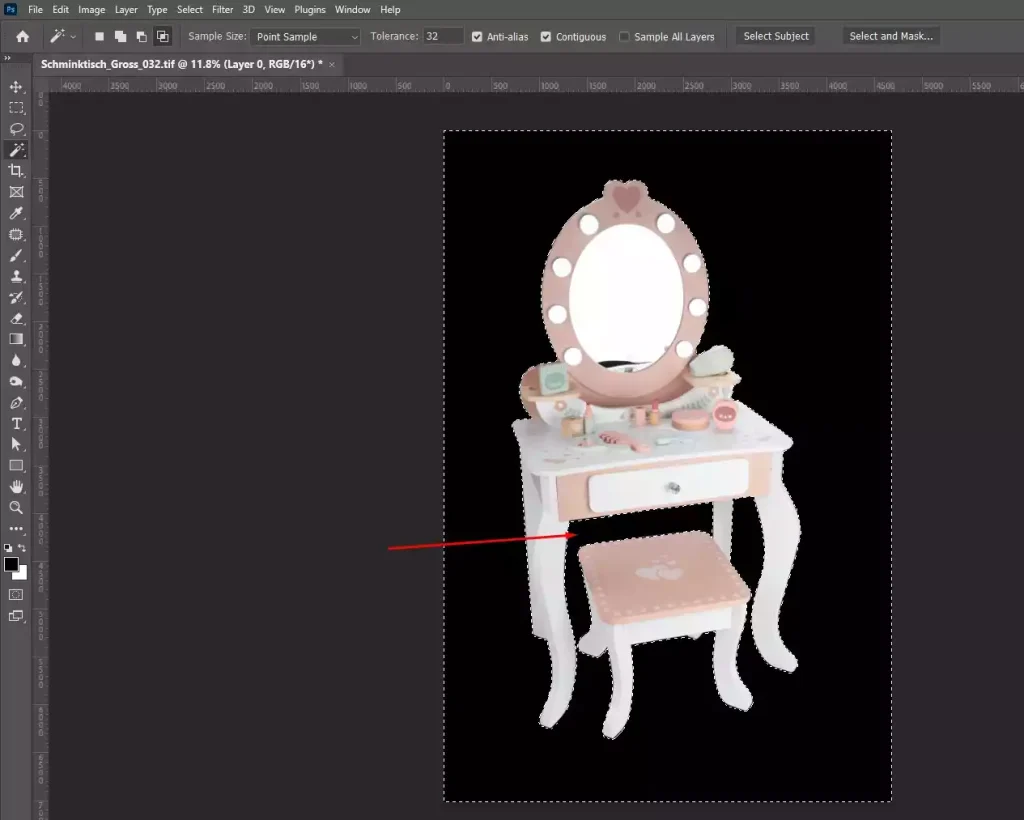Toggle the Anti-alias checkbox
1024x820 pixels.
coord(477,37)
